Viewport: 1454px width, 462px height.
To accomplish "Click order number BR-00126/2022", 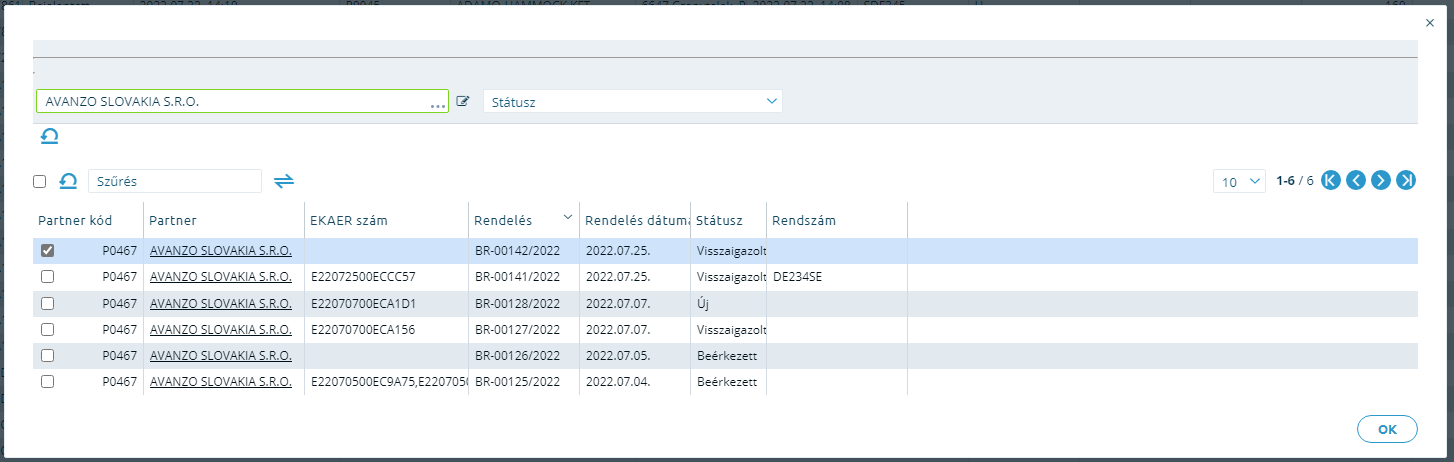I will [x=518, y=356].
